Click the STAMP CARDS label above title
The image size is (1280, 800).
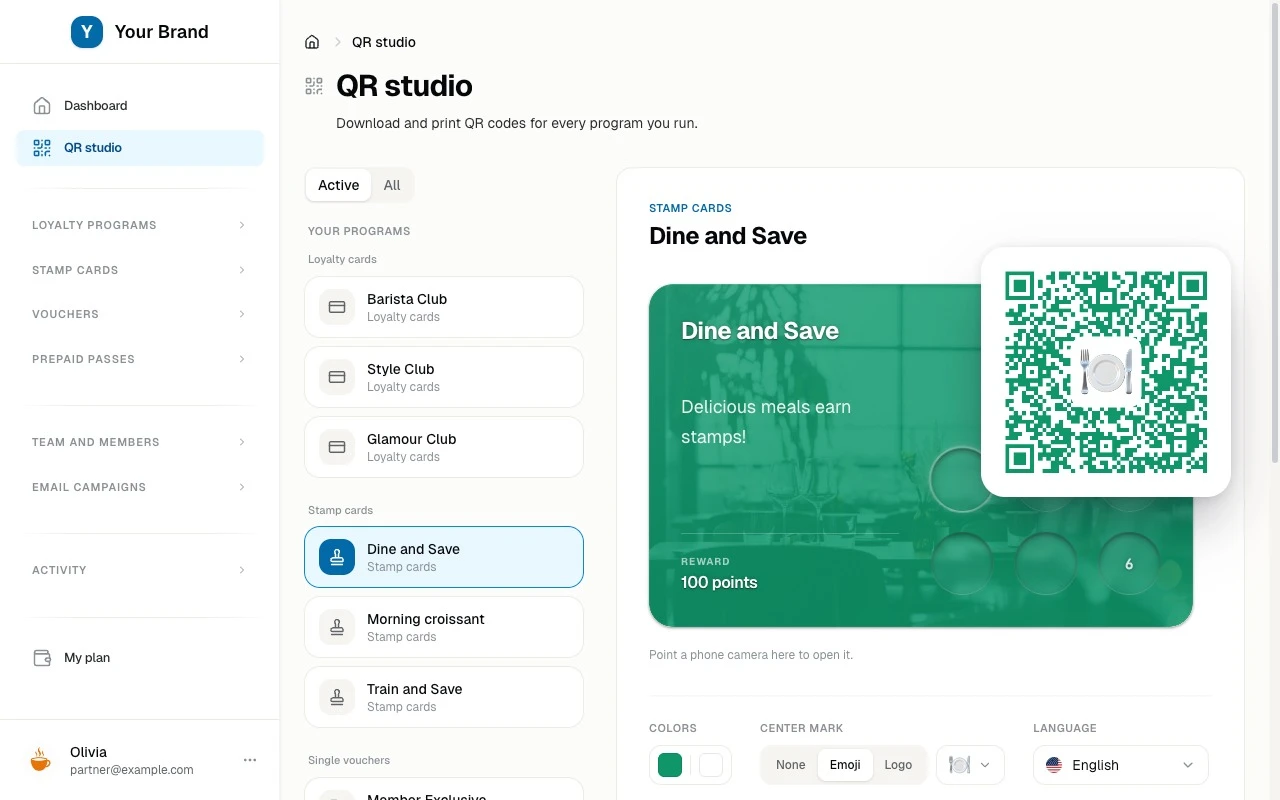(x=690, y=208)
